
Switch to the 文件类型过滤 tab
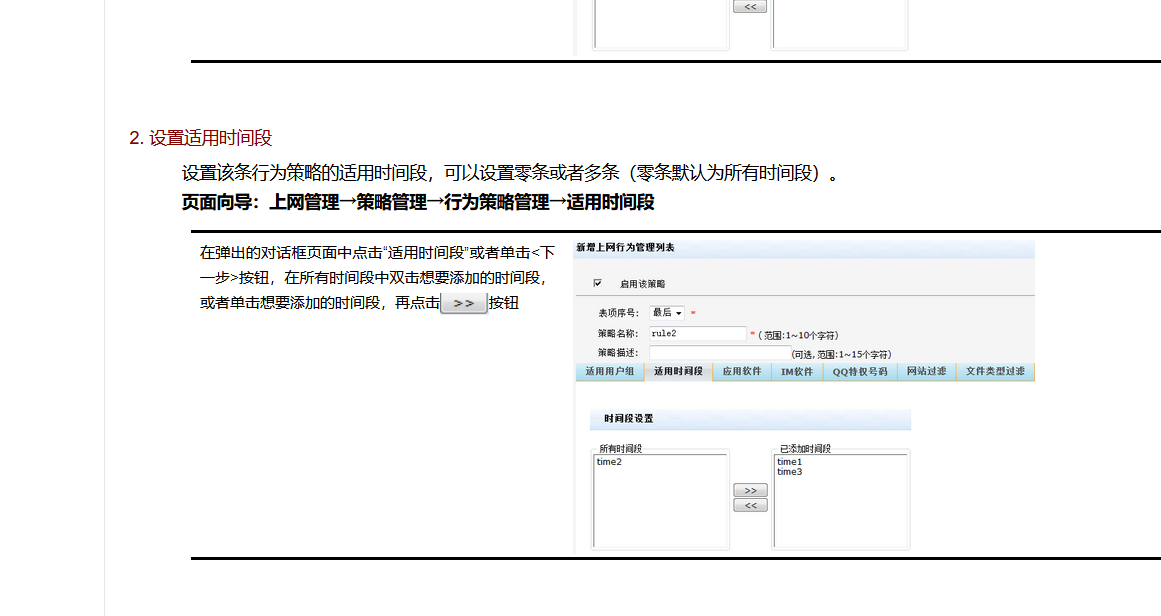995,372
